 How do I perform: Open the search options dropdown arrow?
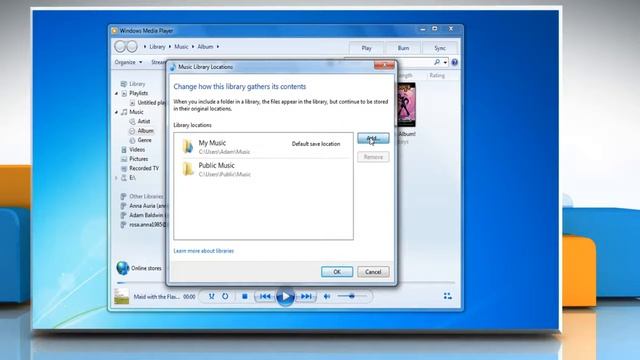(445, 62)
